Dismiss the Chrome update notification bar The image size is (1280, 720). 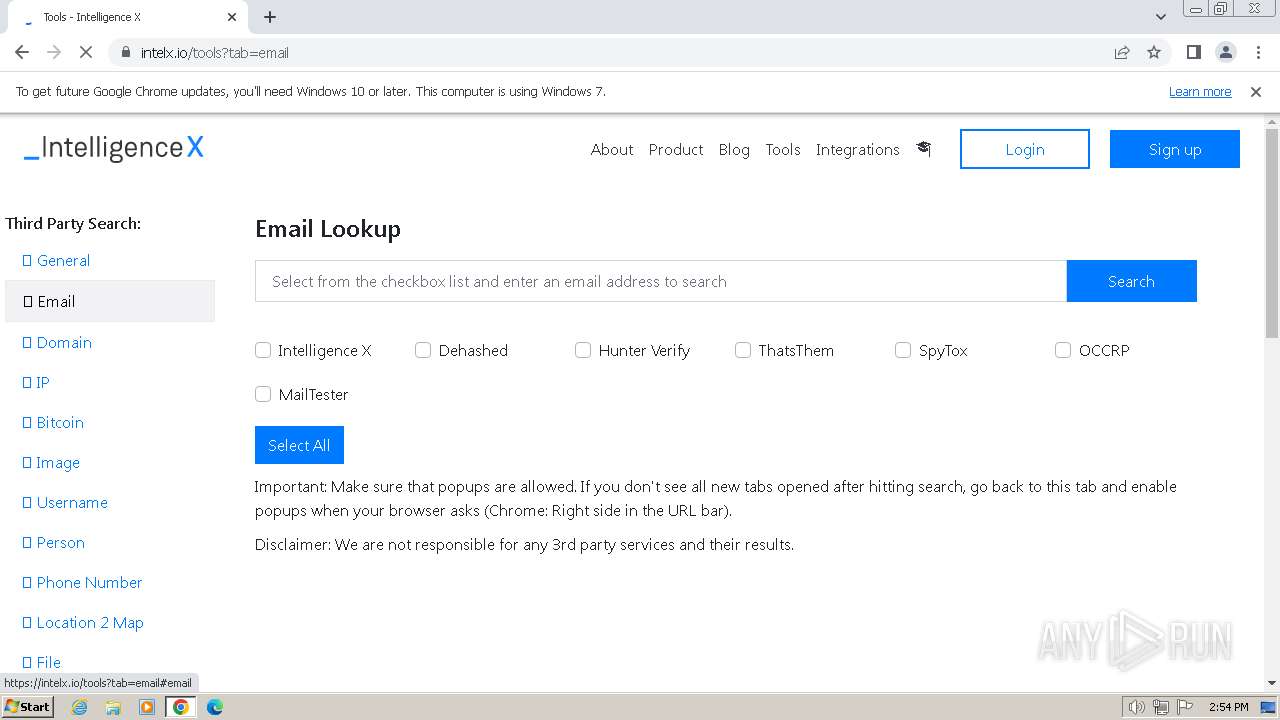click(1256, 91)
